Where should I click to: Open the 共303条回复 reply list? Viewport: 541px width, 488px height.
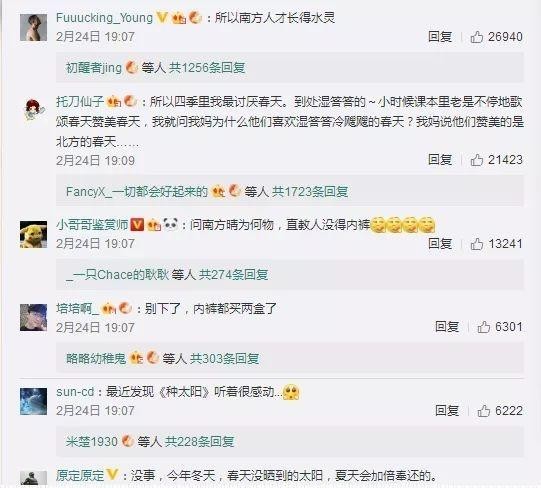(x=225, y=359)
